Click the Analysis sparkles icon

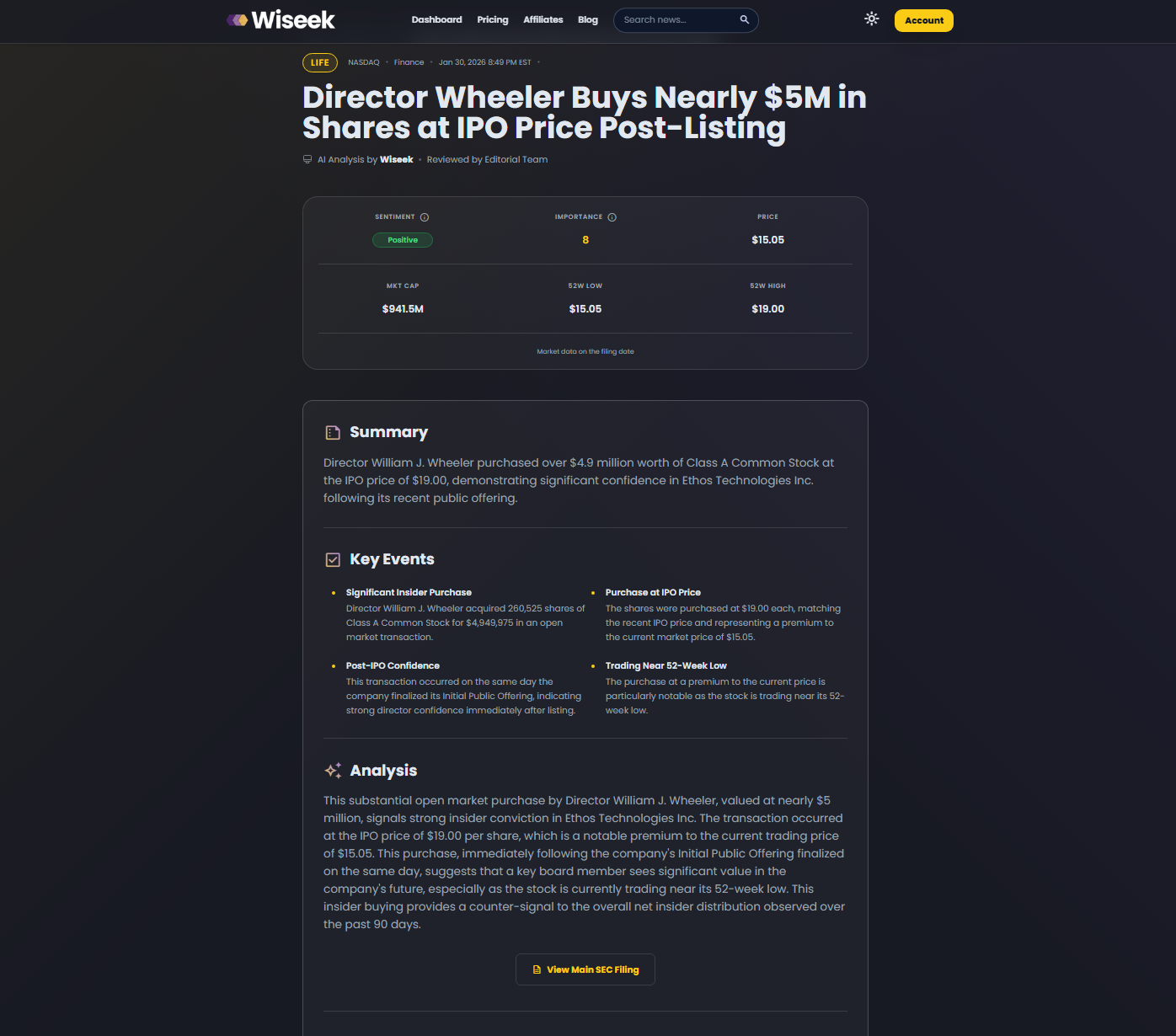(x=332, y=769)
